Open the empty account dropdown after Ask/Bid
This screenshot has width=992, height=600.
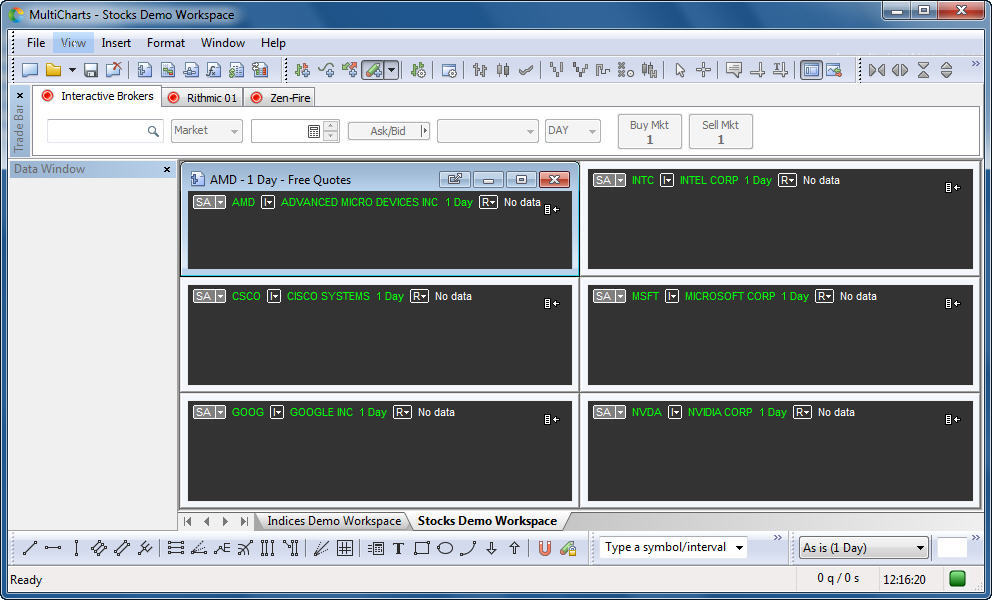click(x=487, y=130)
